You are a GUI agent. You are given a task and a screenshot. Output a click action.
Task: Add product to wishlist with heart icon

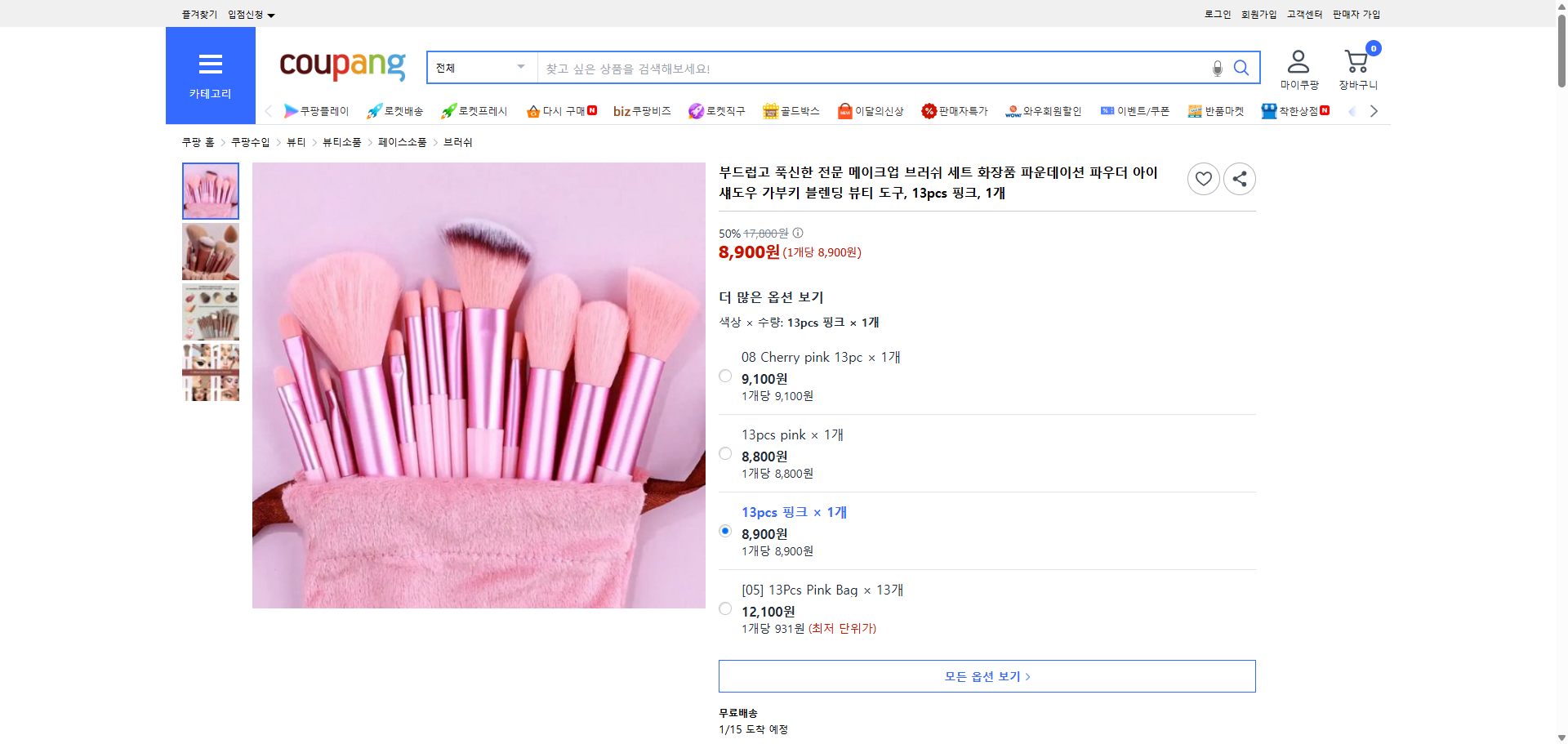pyautogui.click(x=1203, y=178)
